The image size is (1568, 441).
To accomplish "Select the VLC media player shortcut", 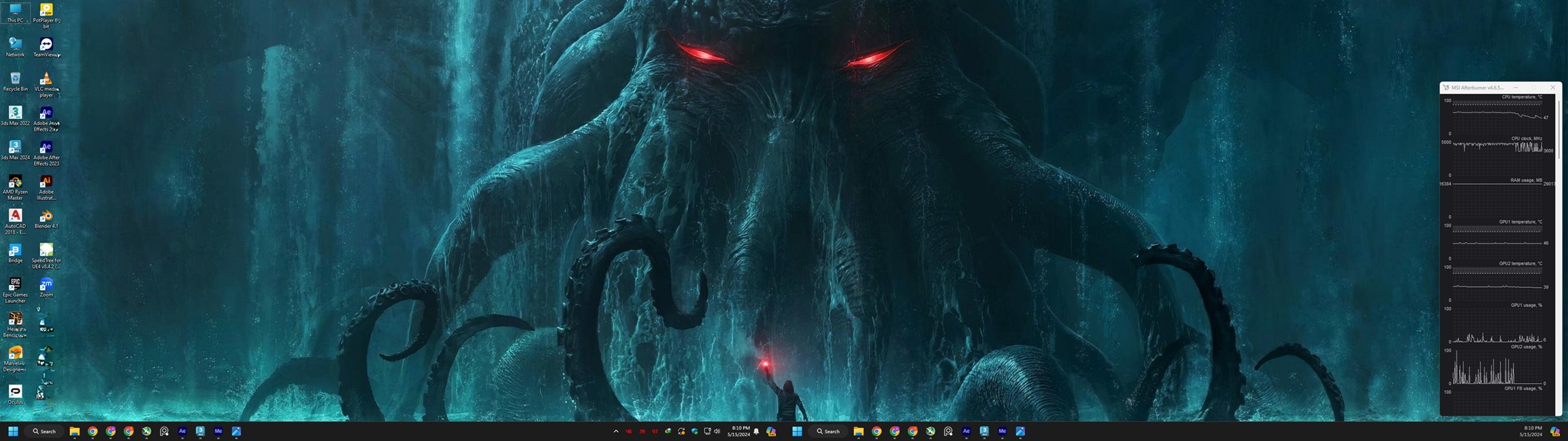I will [46, 85].
